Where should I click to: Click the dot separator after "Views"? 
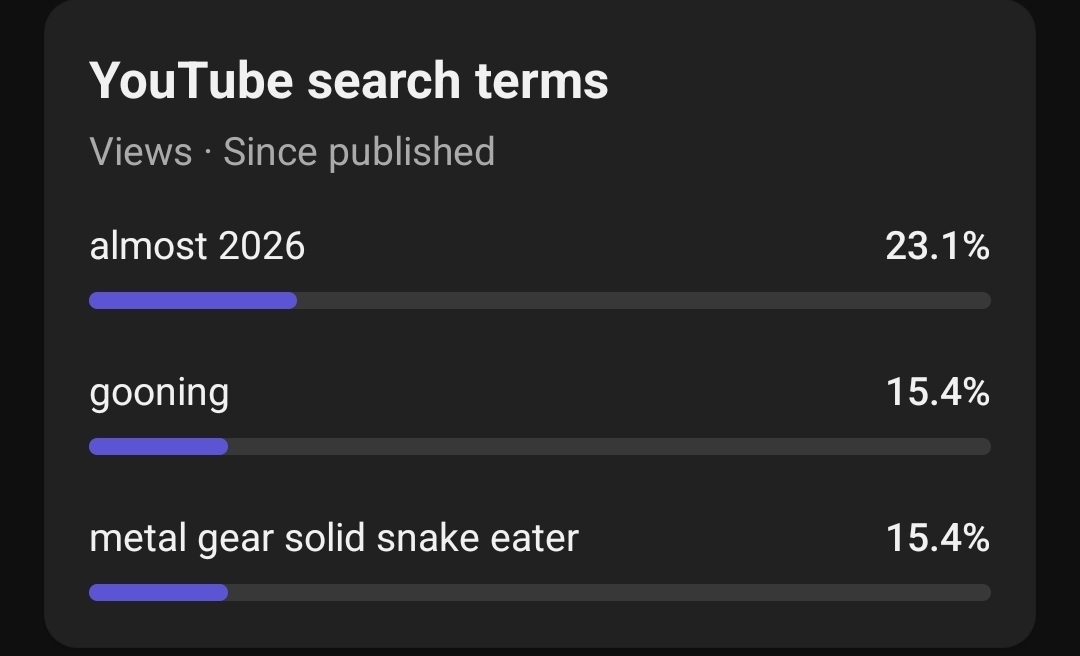tap(207, 153)
